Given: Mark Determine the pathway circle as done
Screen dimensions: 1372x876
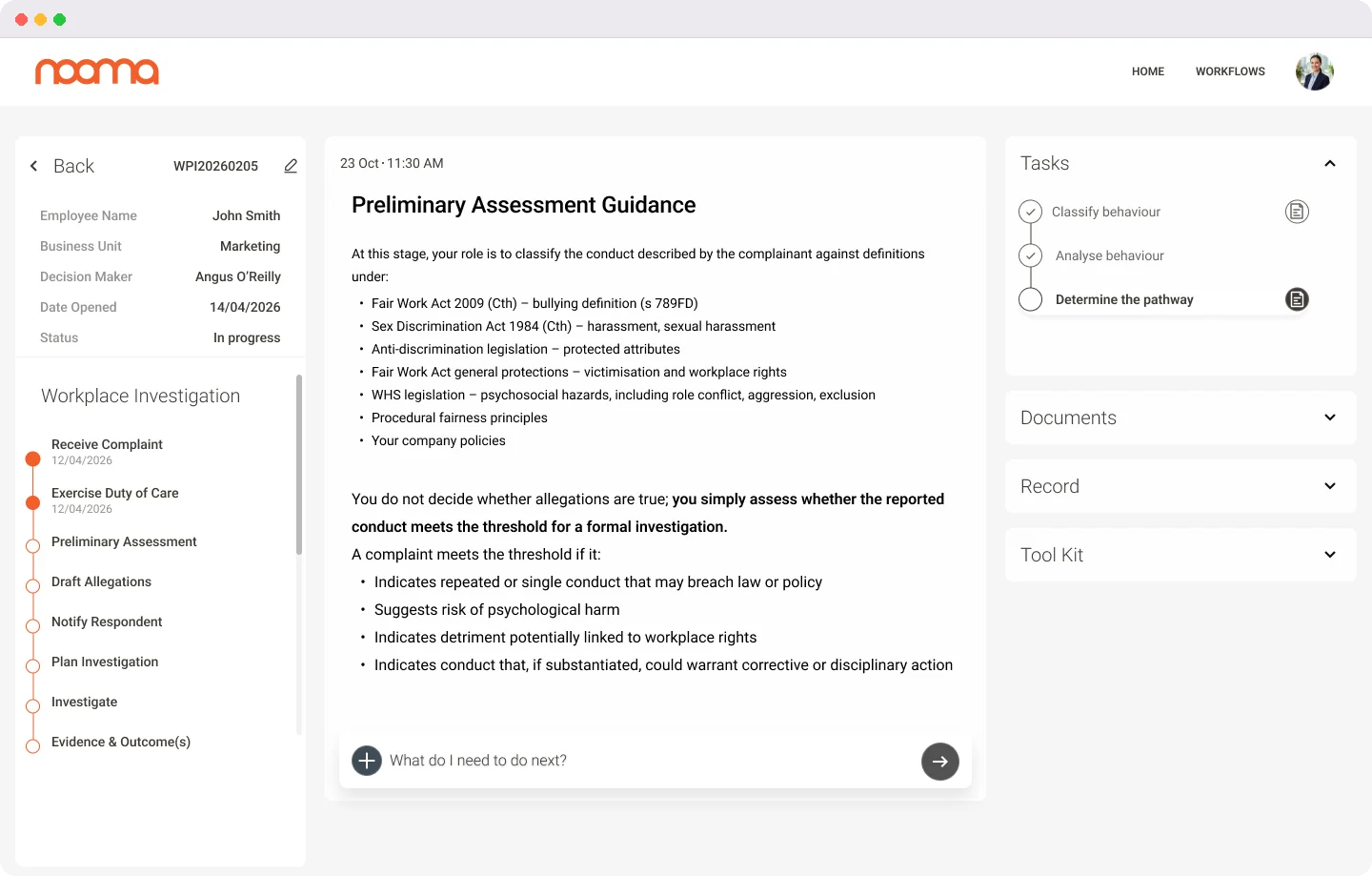Looking at the screenshot, I should (x=1030, y=299).
